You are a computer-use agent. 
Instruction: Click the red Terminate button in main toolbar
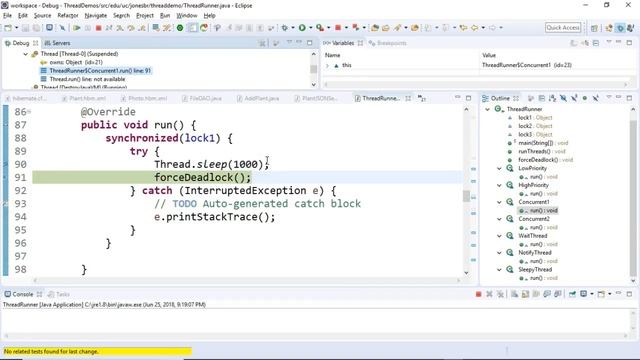[x=98, y=28]
